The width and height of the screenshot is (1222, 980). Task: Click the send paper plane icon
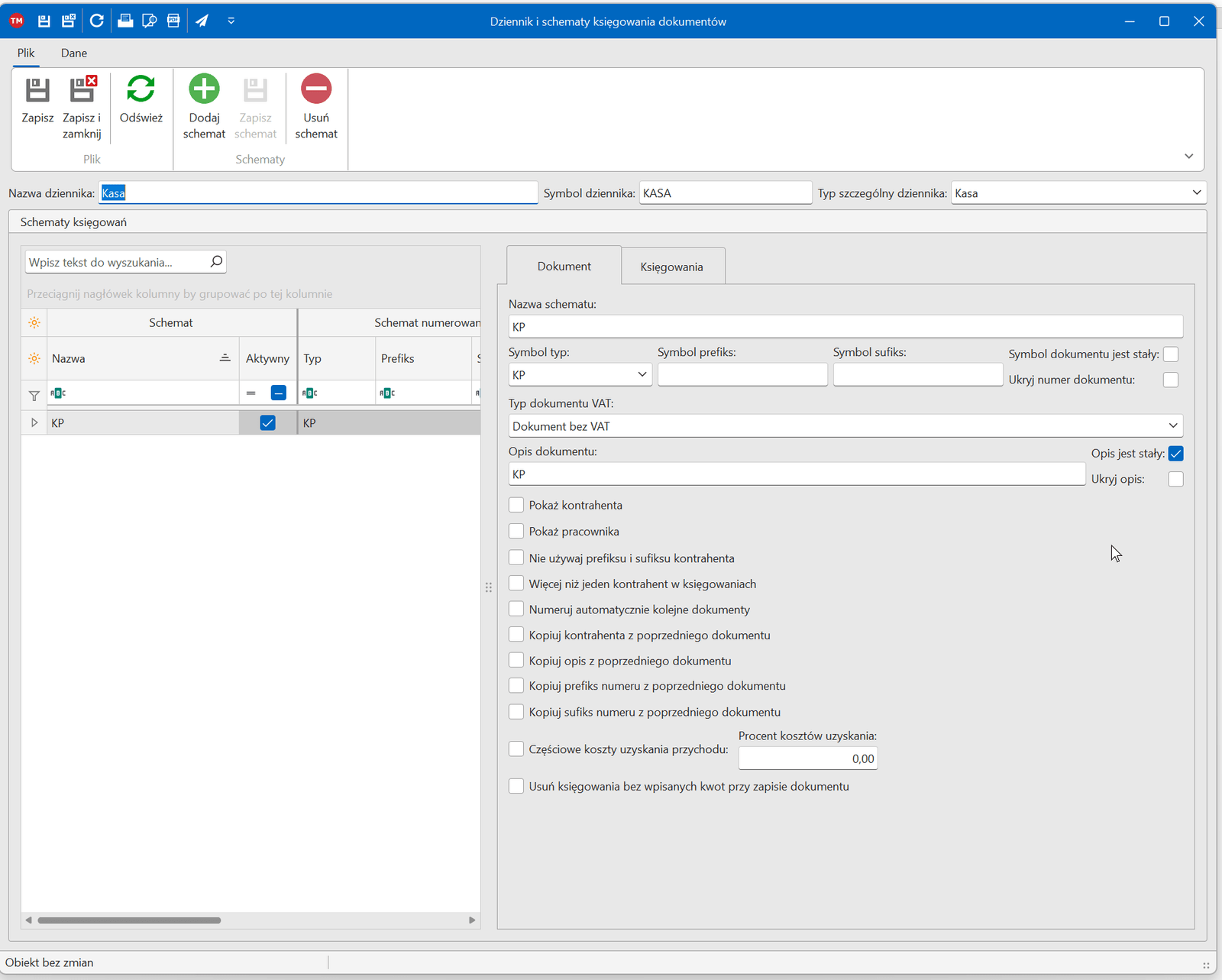pyautogui.click(x=202, y=21)
